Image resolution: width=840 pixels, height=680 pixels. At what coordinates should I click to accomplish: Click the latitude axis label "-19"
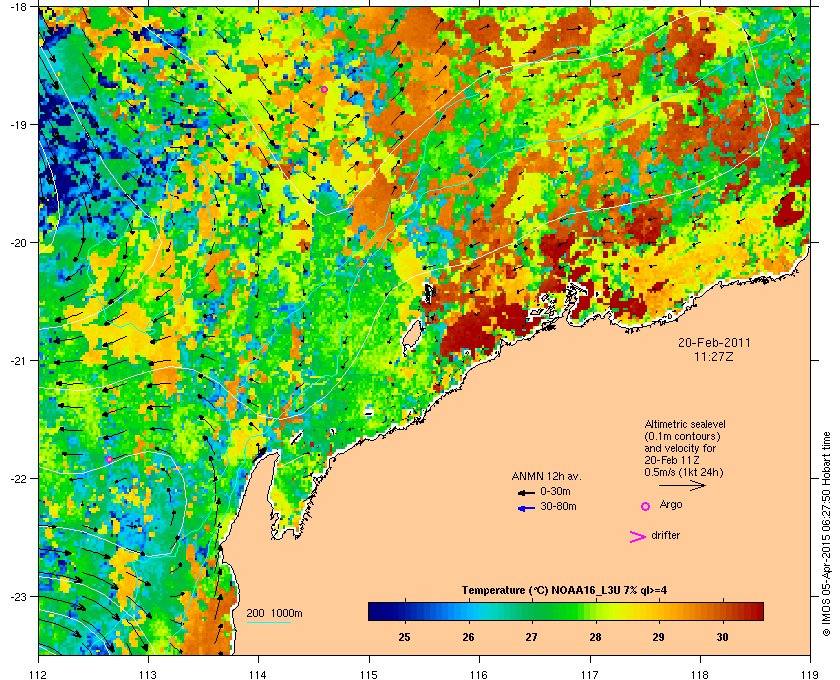click(18, 125)
